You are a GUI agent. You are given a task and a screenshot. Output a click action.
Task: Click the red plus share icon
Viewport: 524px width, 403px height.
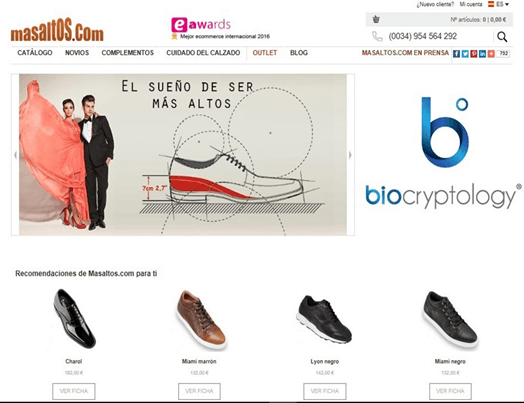coord(491,53)
